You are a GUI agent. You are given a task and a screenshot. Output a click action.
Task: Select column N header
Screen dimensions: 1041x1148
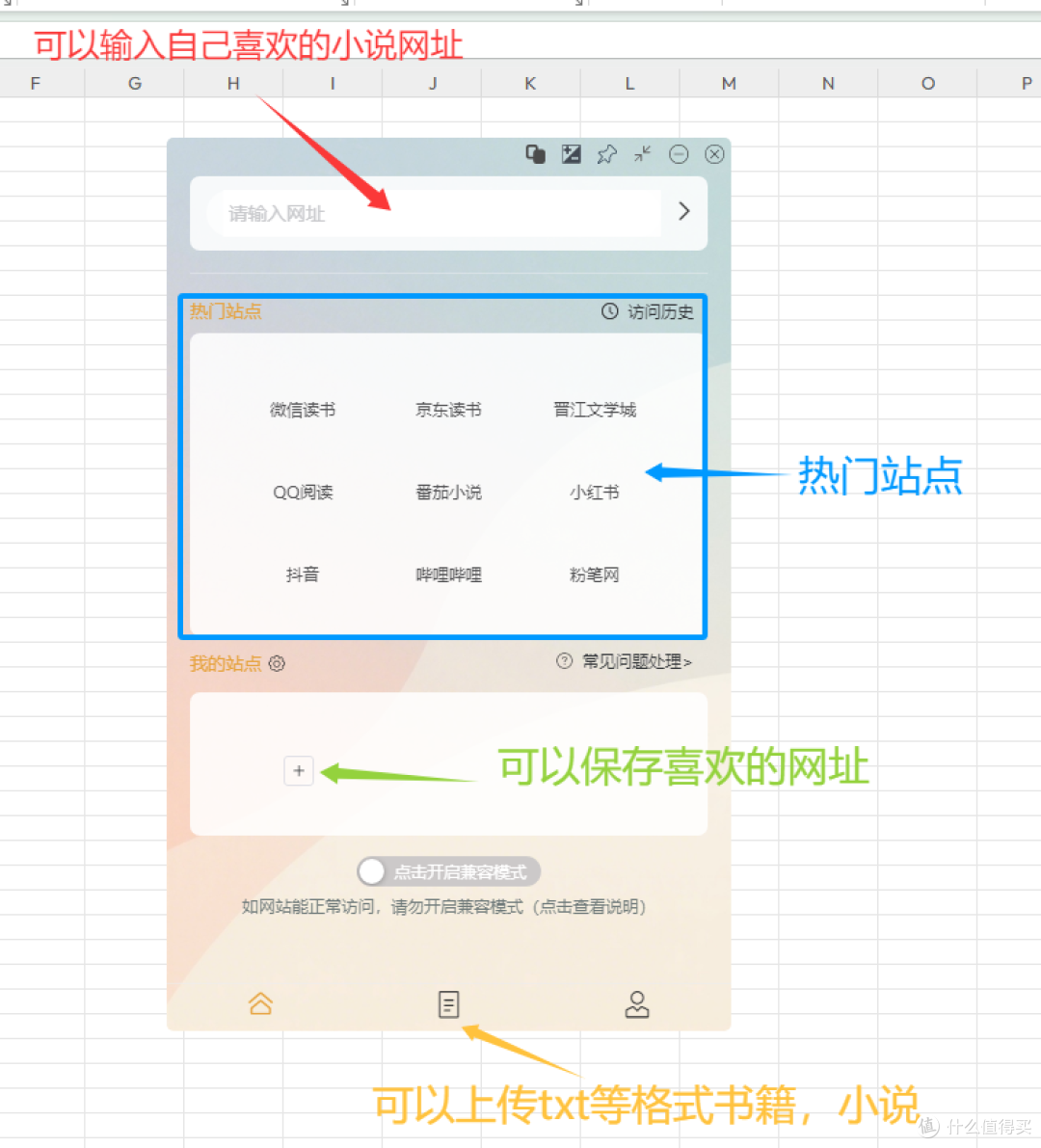[x=828, y=84]
